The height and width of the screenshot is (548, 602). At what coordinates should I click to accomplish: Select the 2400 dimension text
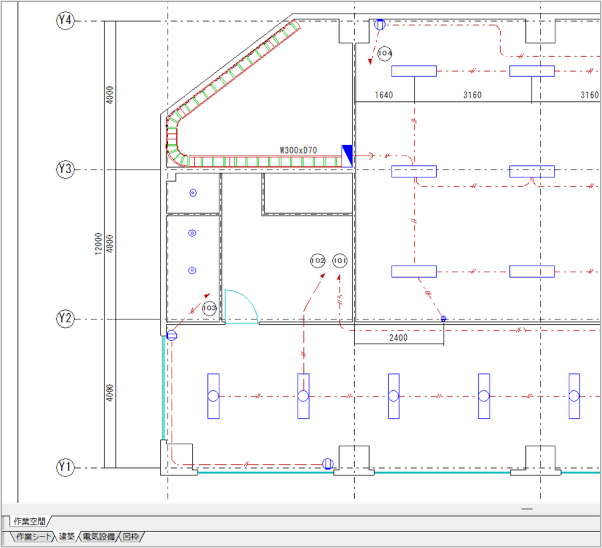pyautogui.click(x=398, y=338)
